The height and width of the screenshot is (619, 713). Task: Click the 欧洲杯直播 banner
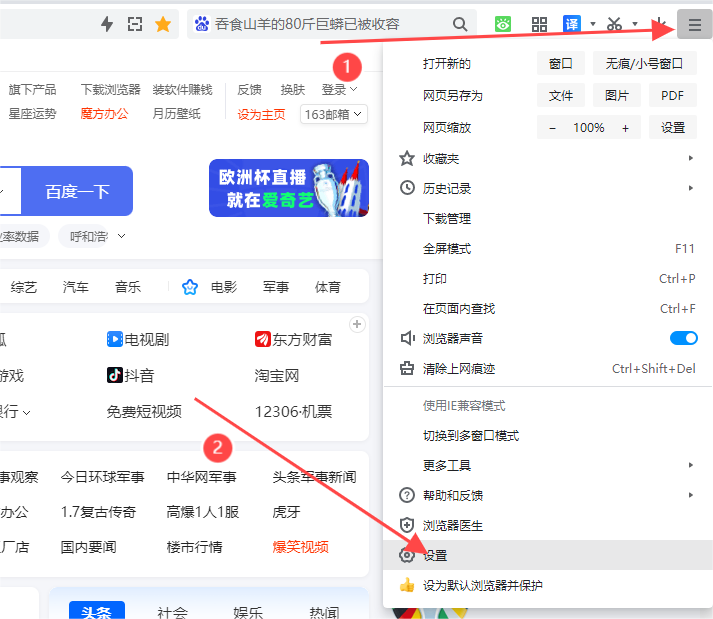click(x=289, y=188)
